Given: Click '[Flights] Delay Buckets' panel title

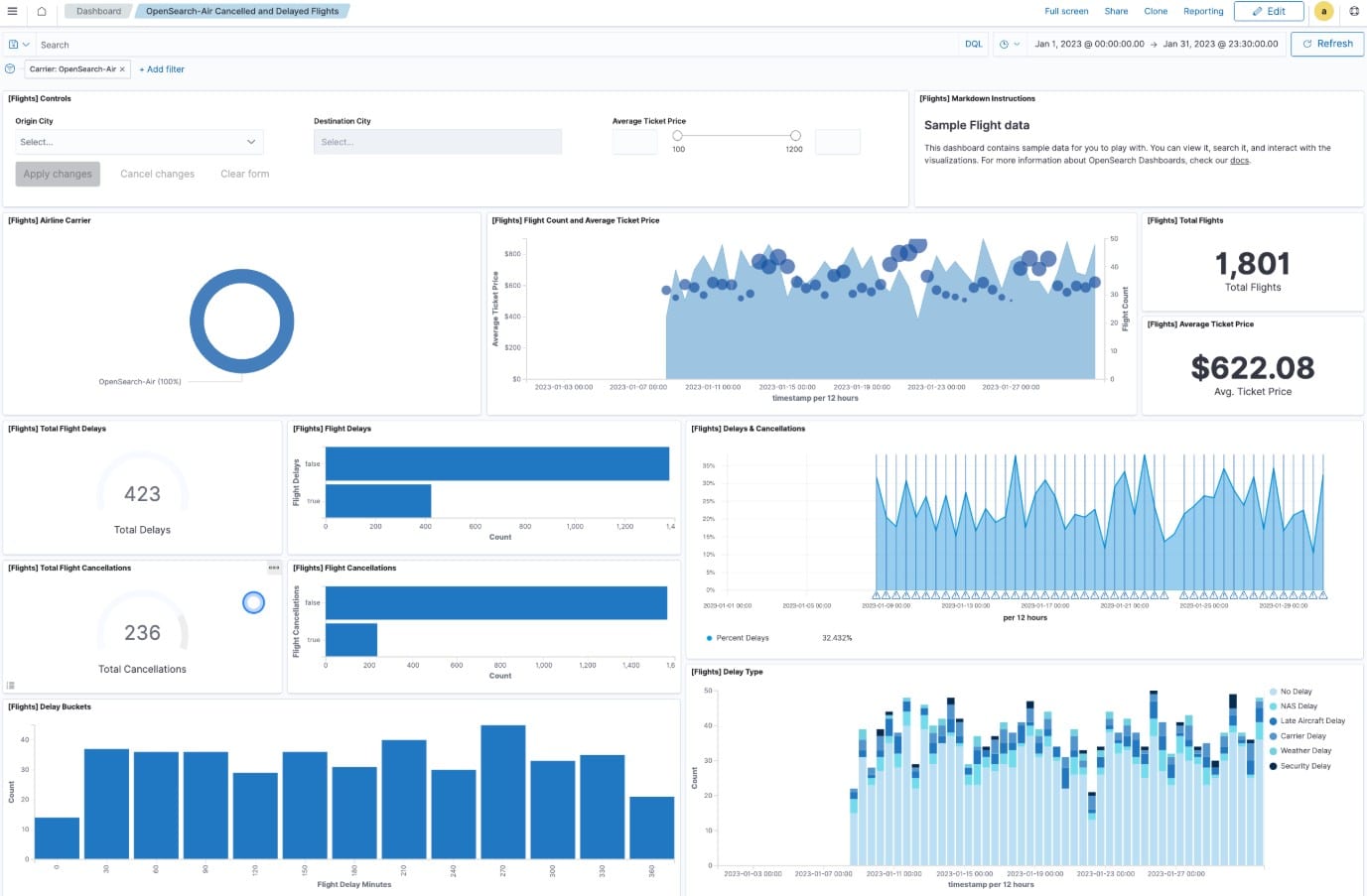Looking at the screenshot, I should coord(50,707).
